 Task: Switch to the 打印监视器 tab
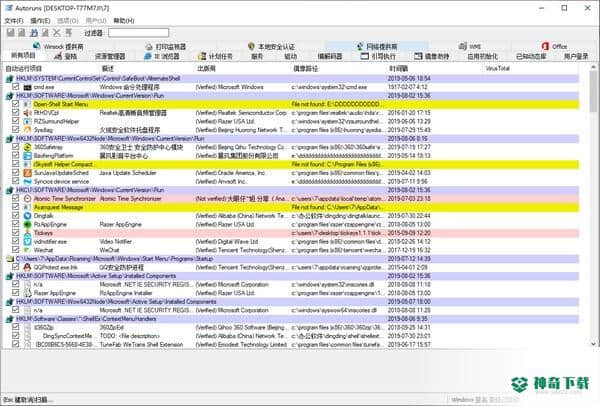pos(166,47)
